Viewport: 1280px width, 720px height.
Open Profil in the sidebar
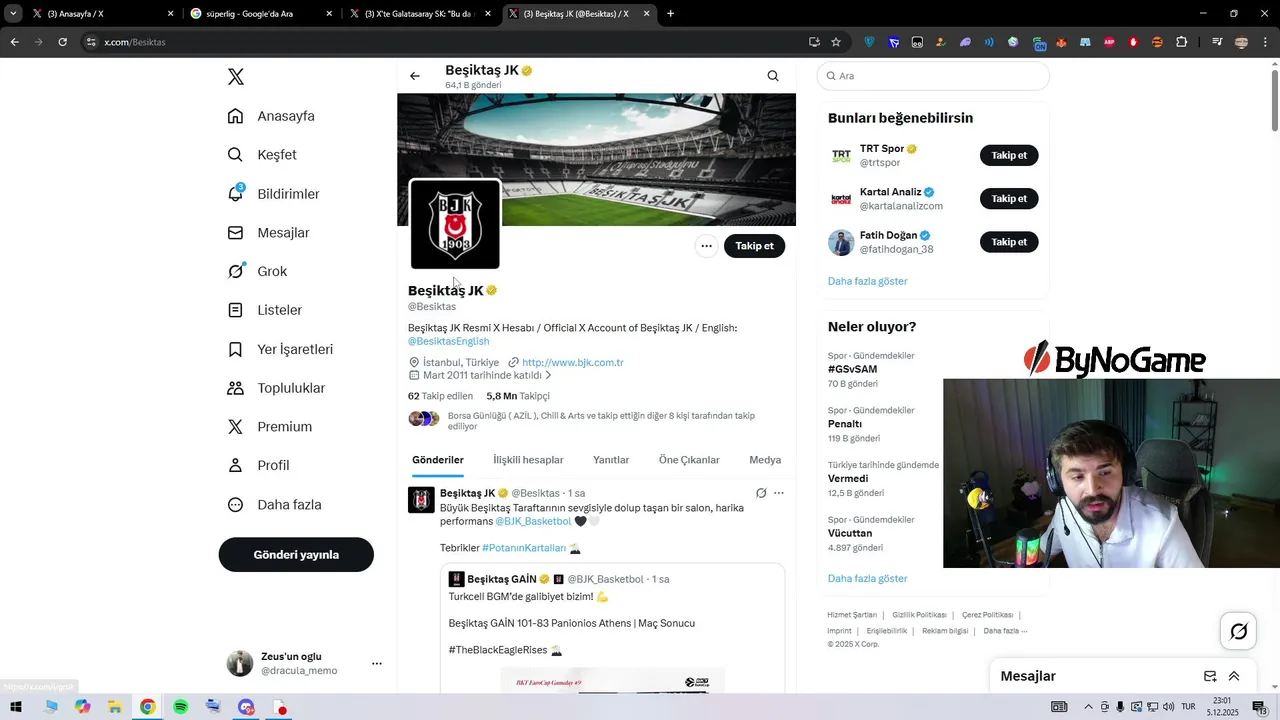pyautogui.click(x=258, y=465)
